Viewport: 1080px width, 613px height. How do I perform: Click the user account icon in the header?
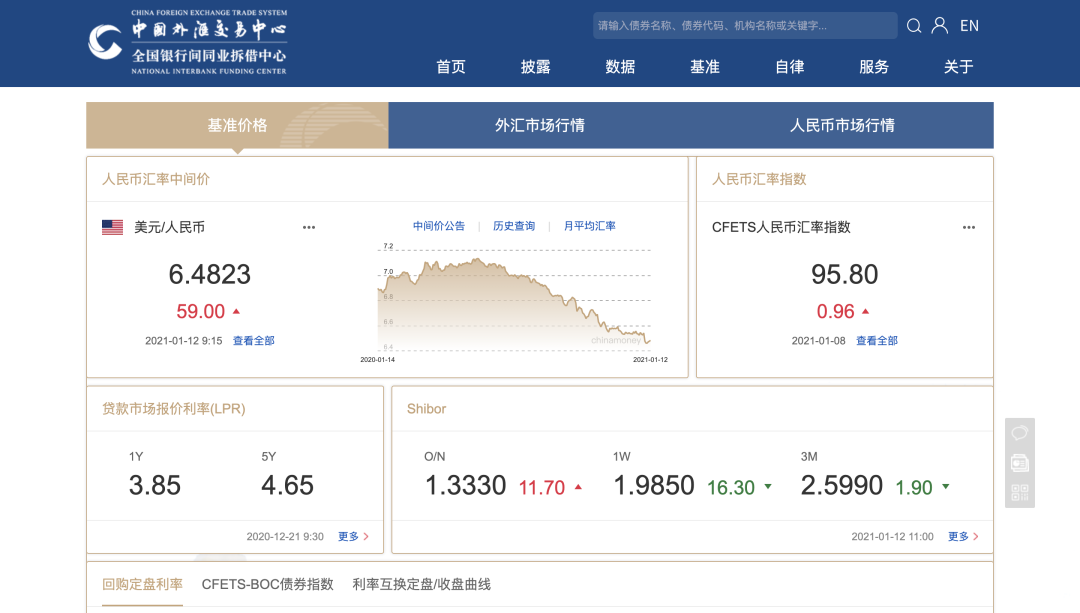939,25
